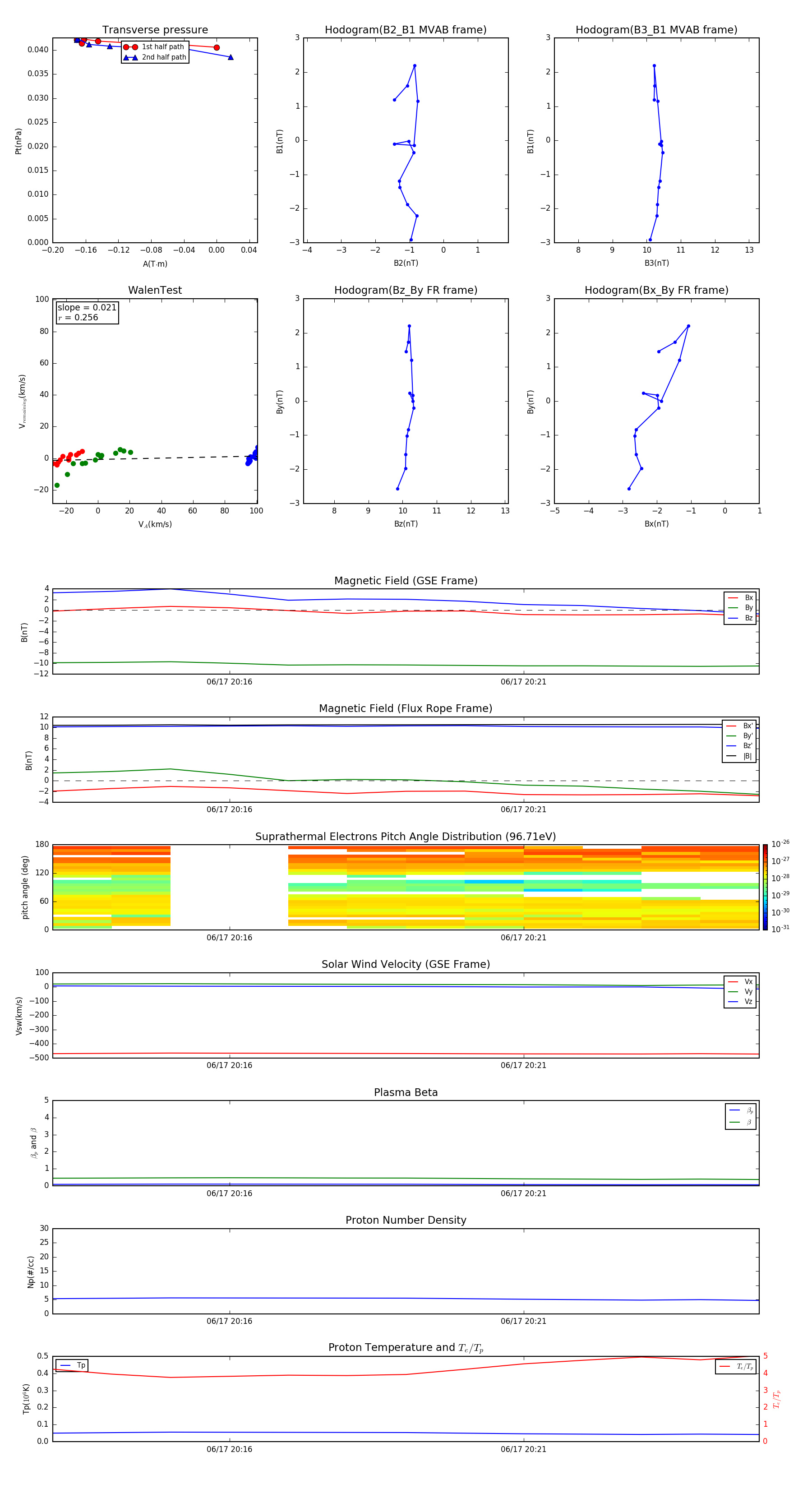The image size is (812, 1489).
Task: Click the 'WalenTest' plot title
Action: pos(155,290)
